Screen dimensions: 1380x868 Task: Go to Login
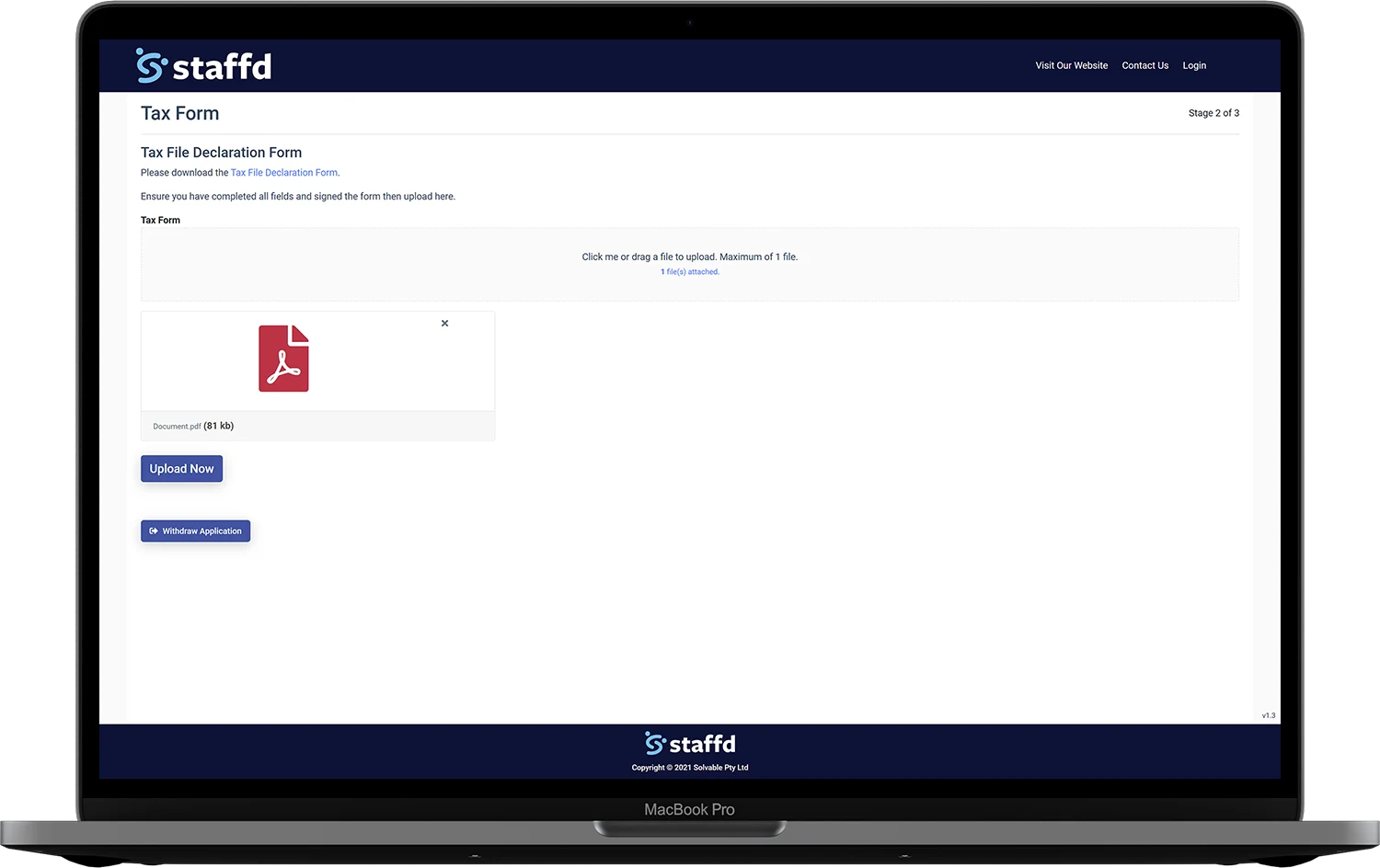click(x=1194, y=65)
